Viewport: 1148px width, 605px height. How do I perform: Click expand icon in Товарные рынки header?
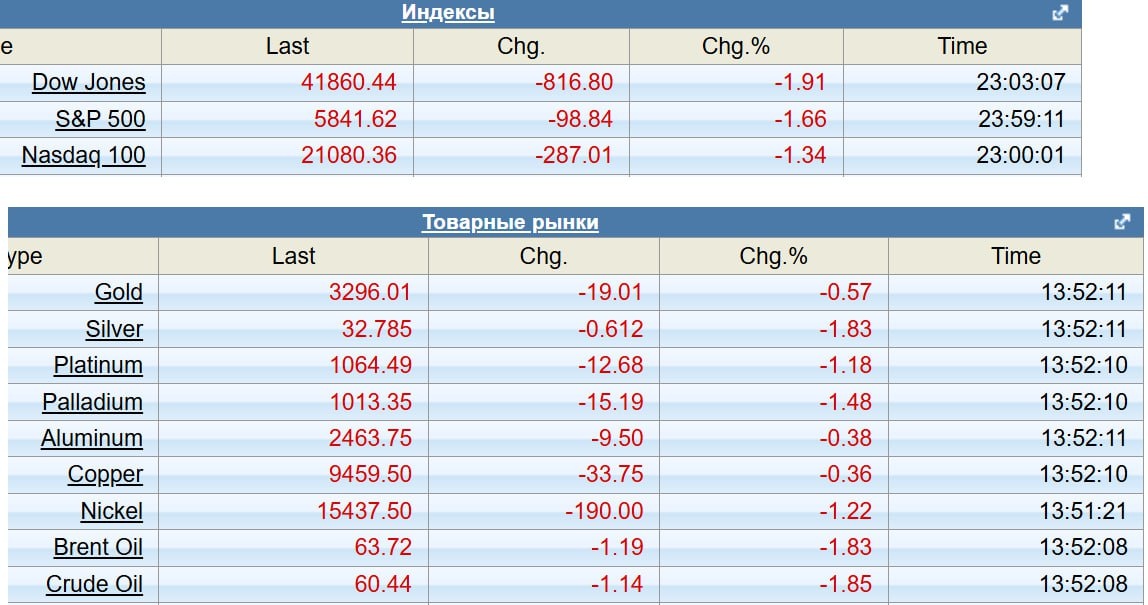[x=1122, y=222]
